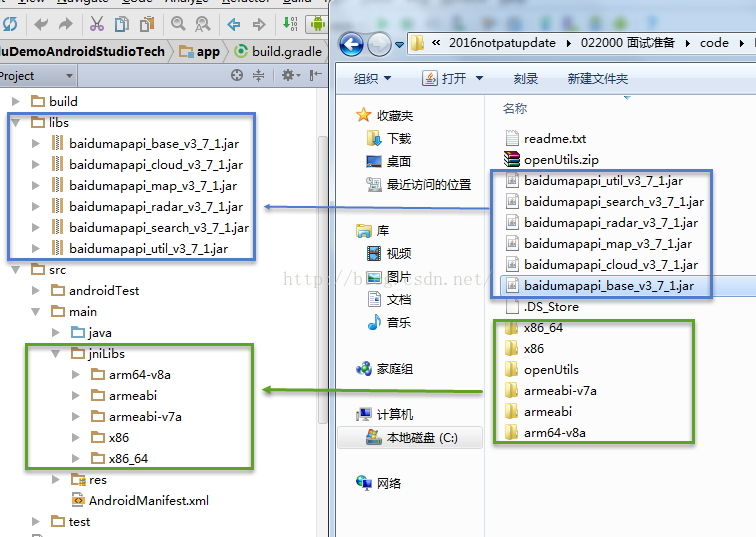
Task: Click the 刻录 button
Action: [x=526, y=78]
